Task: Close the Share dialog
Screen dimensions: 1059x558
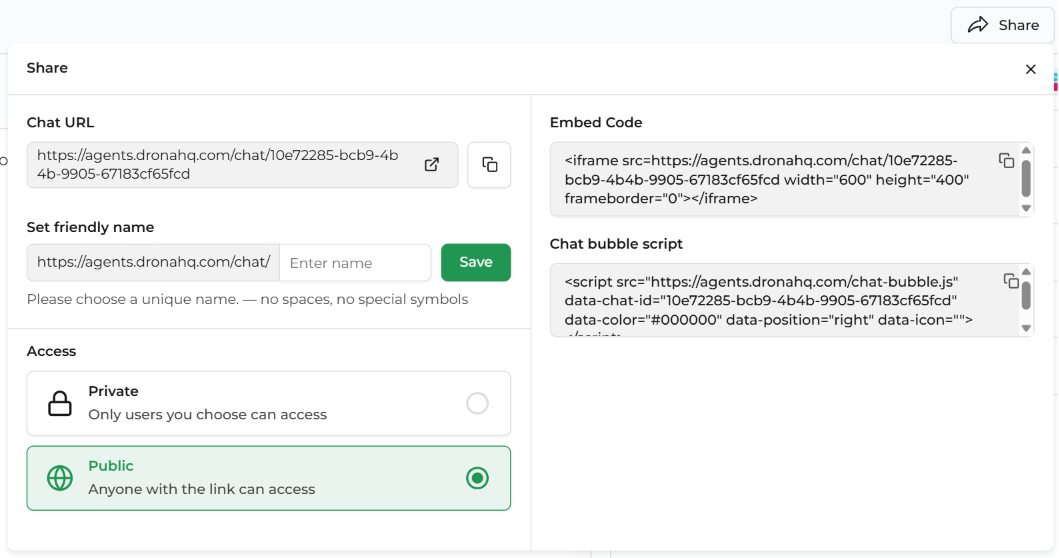Action: click(1030, 69)
